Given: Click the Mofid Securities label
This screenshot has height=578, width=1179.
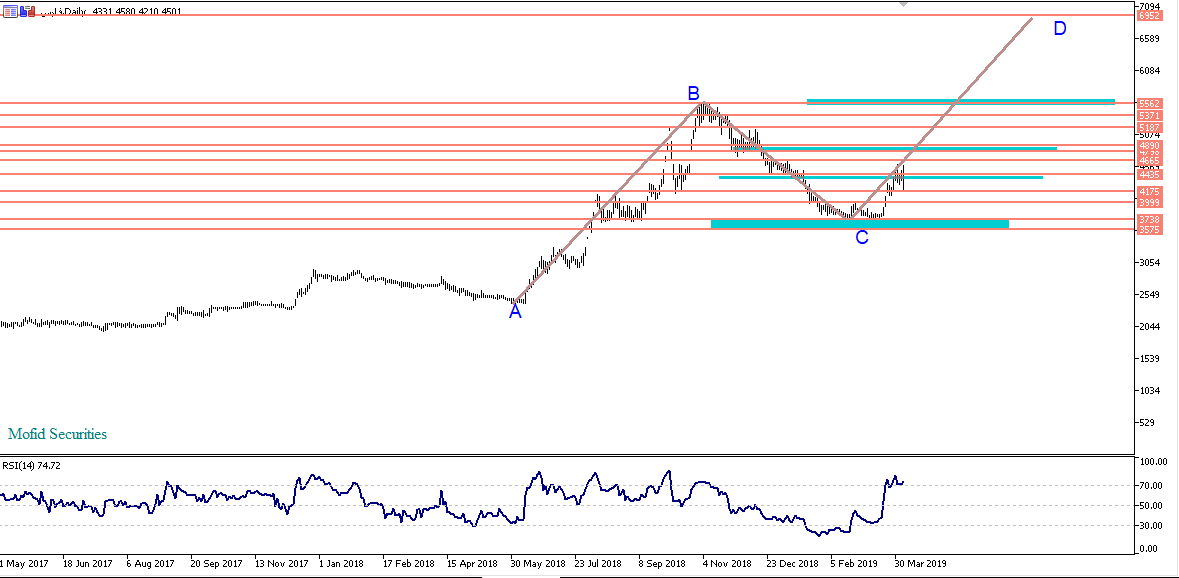Looking at the screenshot, I should click(57, 434).
